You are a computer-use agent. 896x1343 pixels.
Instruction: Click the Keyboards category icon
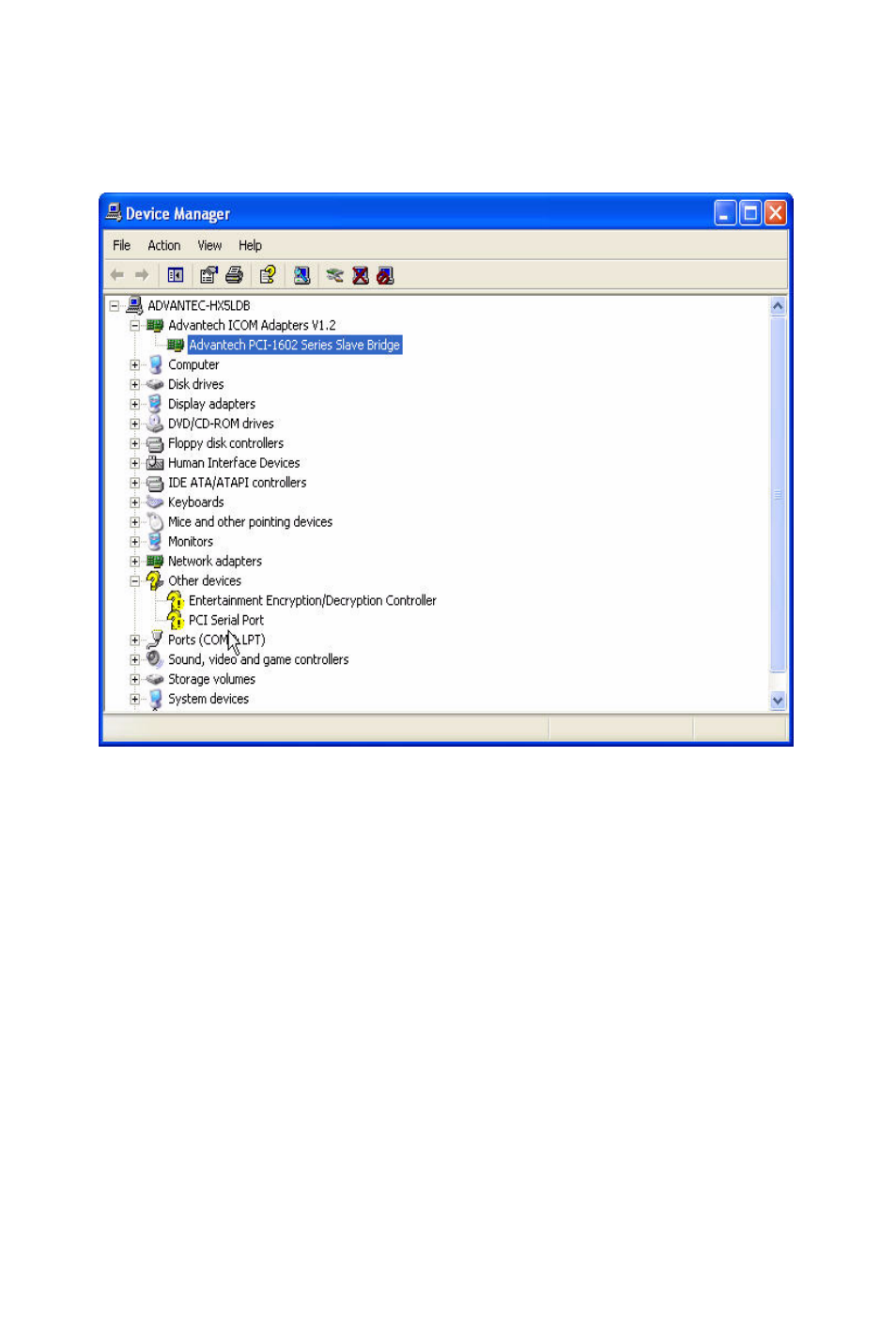[x=155, y=502]
